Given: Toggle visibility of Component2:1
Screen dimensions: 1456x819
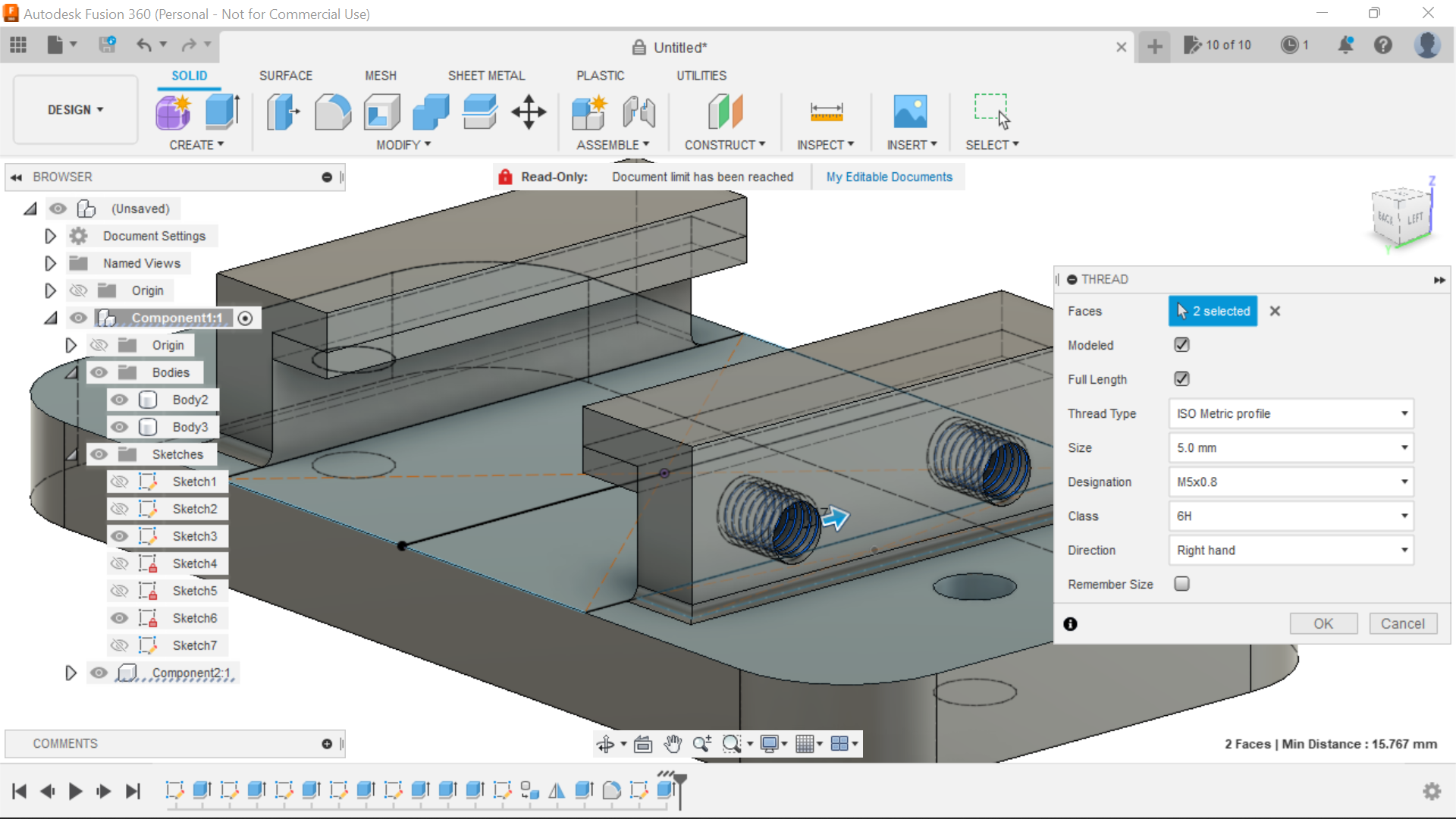Looking at the screenshot, I should pyautogui.click(x=99, y=673).
